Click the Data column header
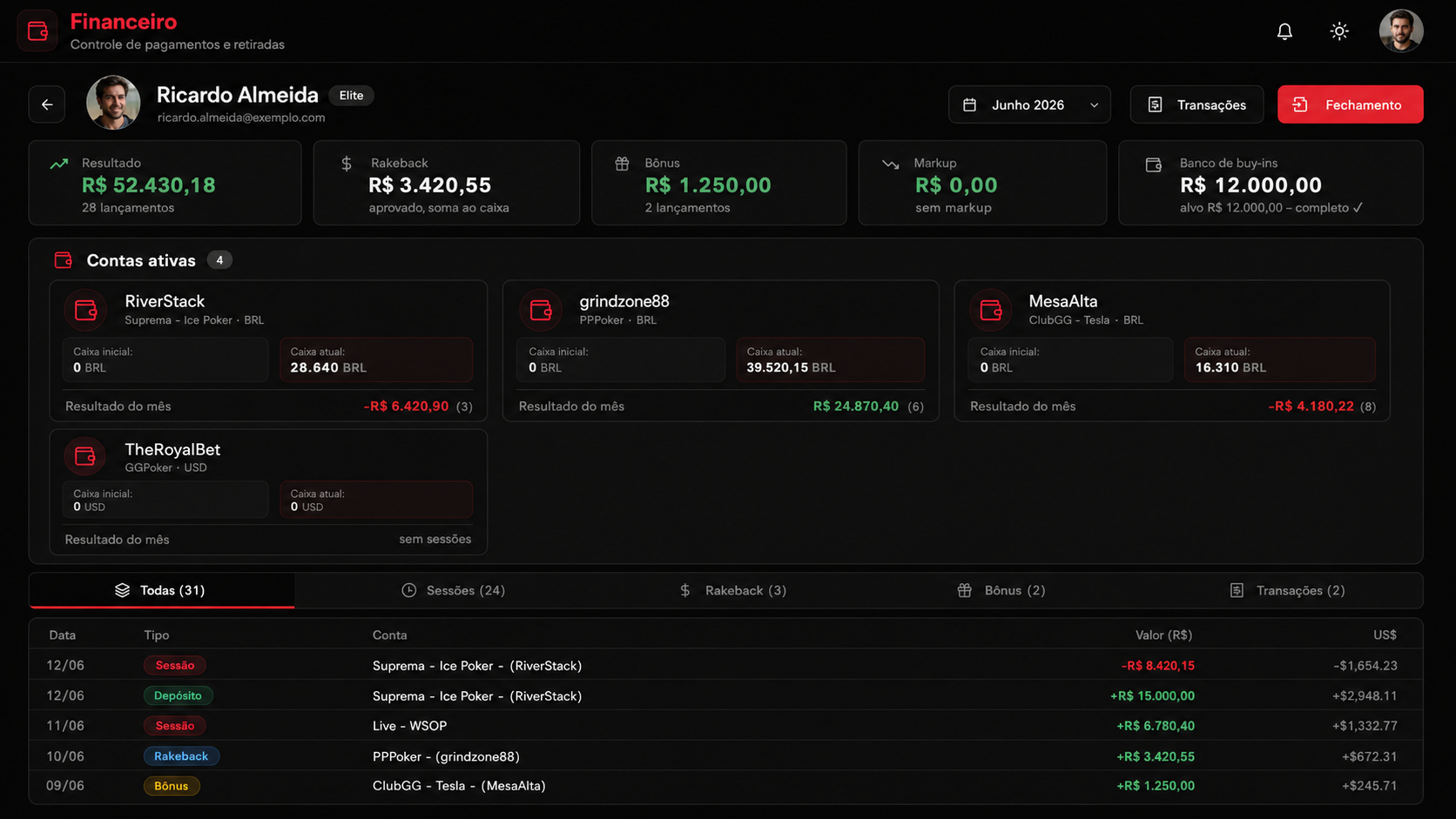 [x=63, y=635]
